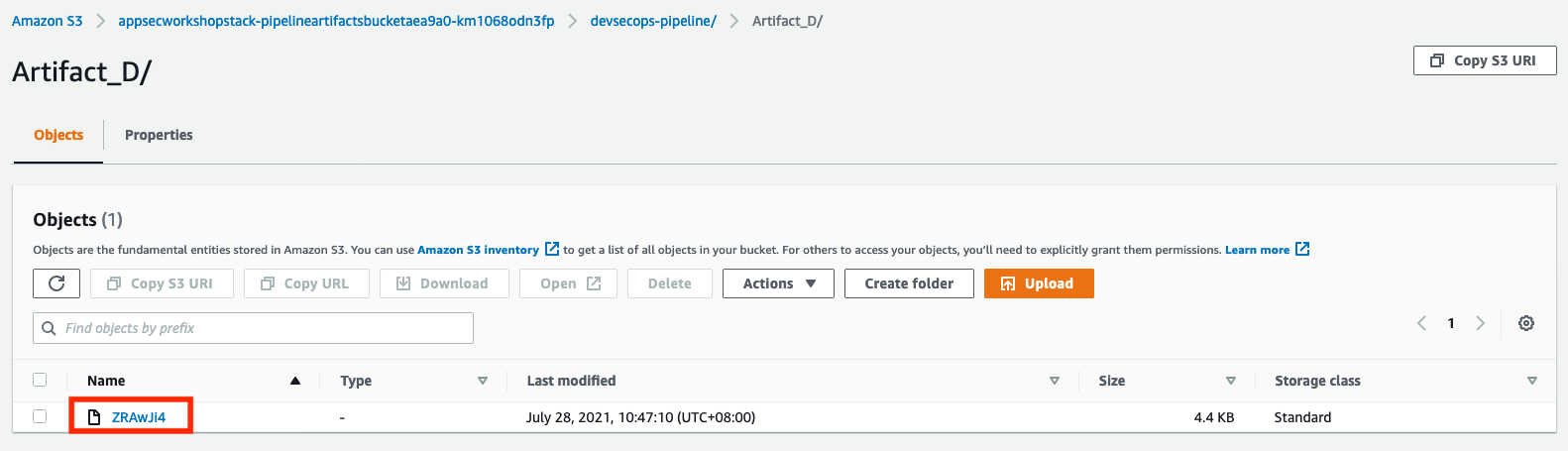Screen dimensions: 1568x451
Task: Click the refresh objects icon button
Action: [56, 283]
